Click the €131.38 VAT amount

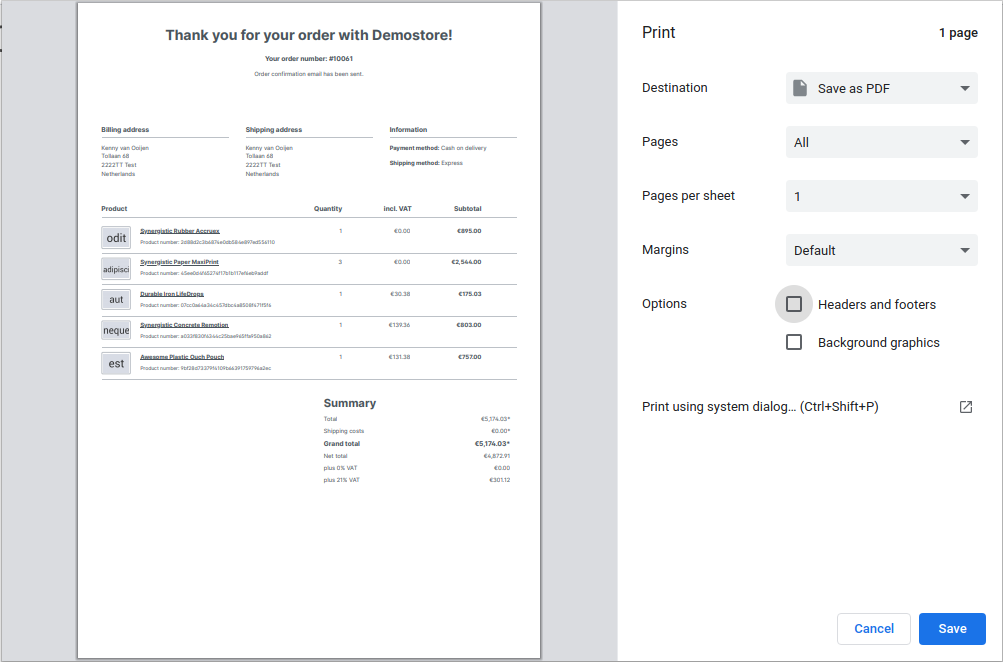pos(399,357)
